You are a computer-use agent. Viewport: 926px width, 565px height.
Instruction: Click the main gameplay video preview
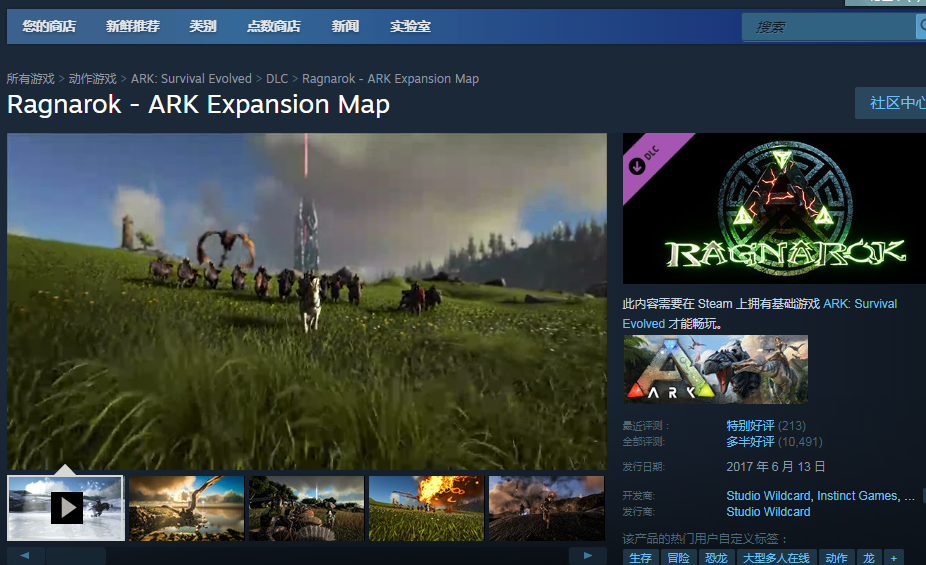pos(307,301)
